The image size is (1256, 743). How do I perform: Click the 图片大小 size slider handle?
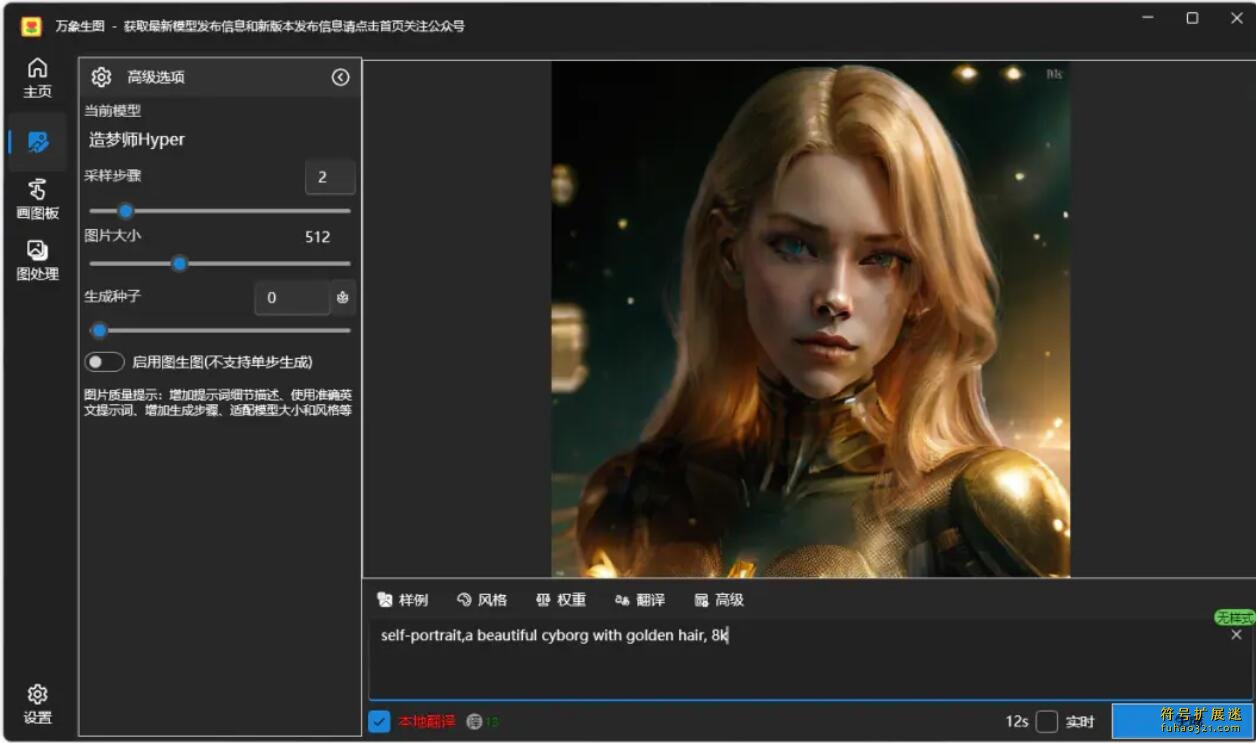(179, 264)
